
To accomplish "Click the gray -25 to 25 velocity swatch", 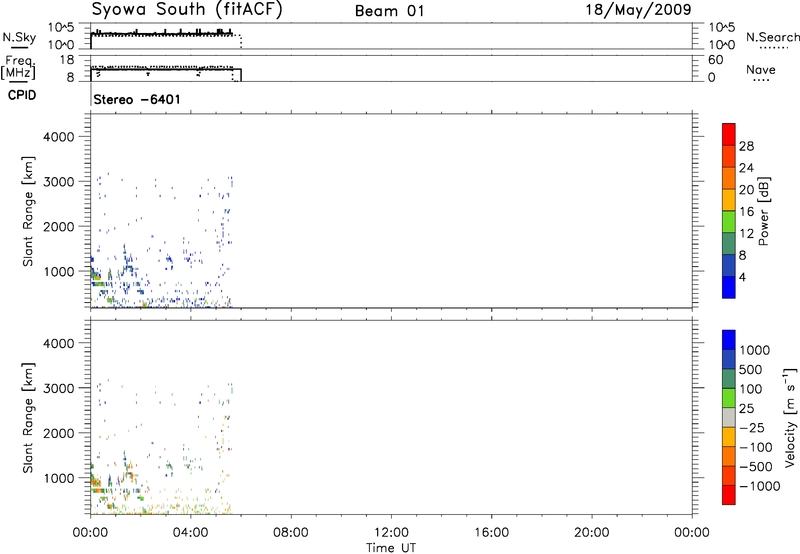I will tap(729, 417).
